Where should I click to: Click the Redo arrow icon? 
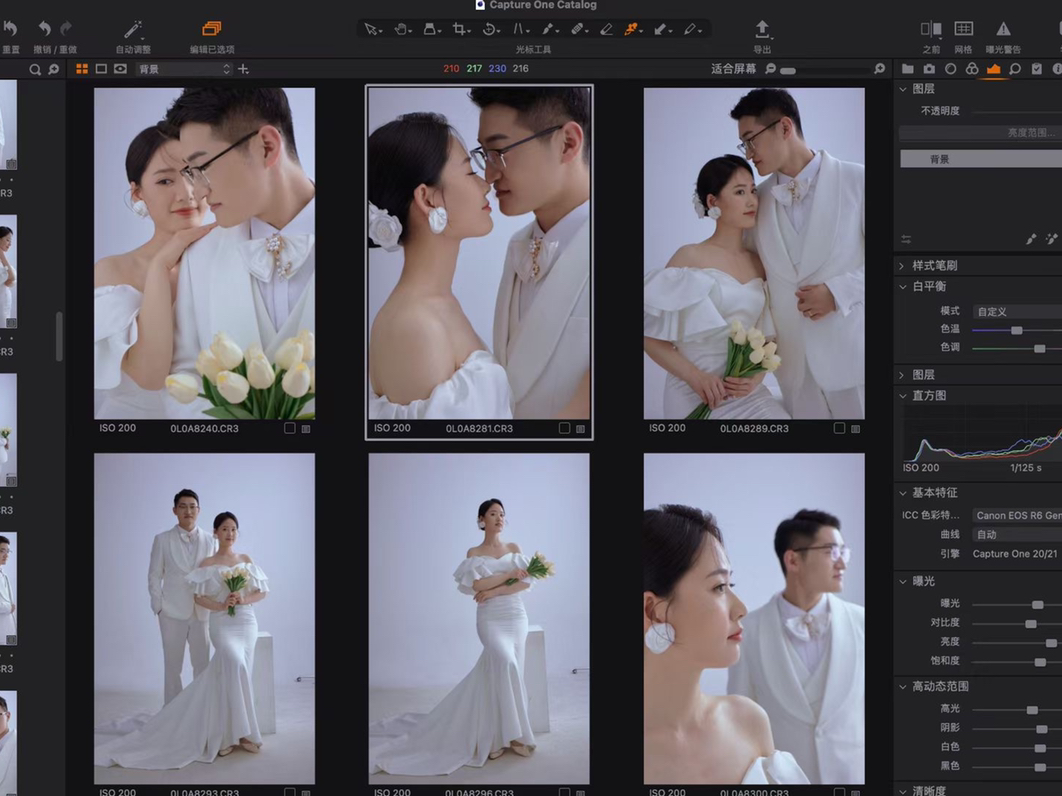tap(66, 28)
